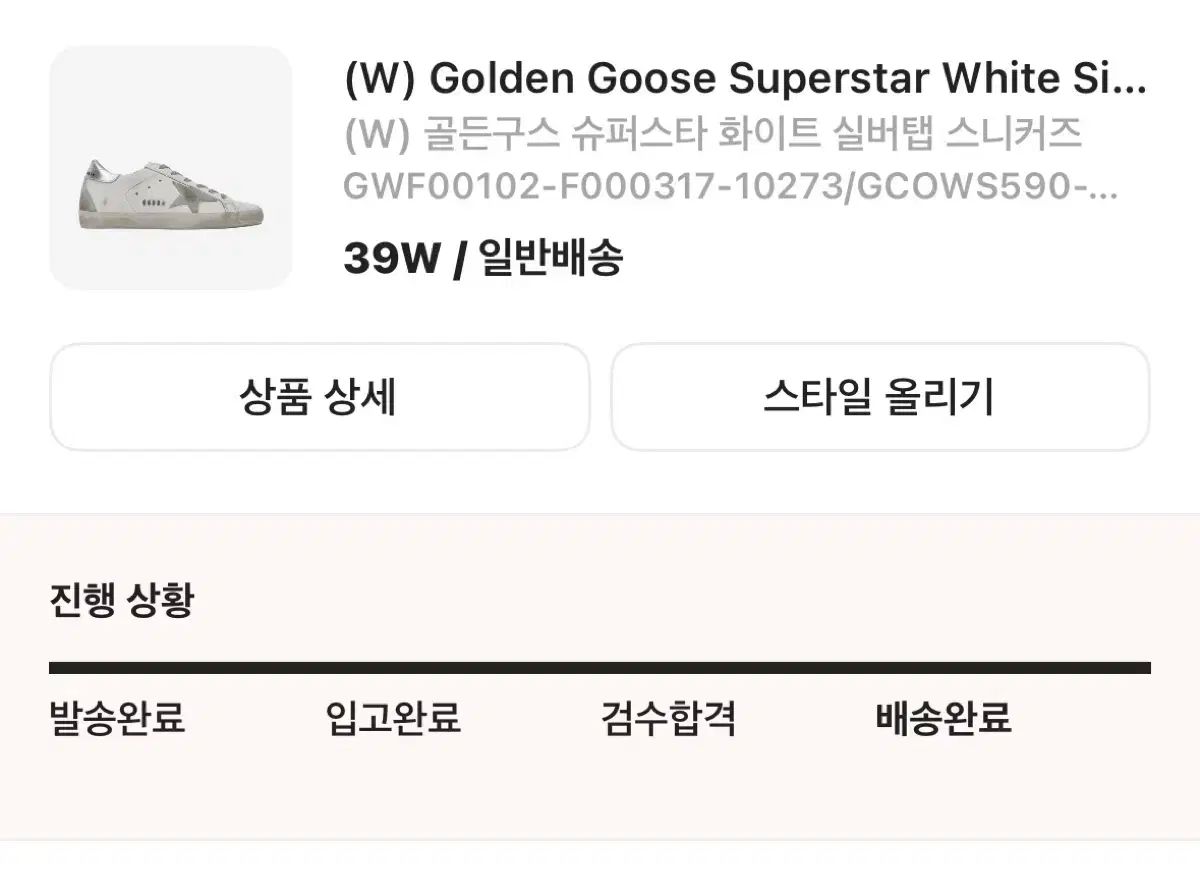Open the 상품 상세 product detail page
This screenshot has width=1200, height=896.
320,396
